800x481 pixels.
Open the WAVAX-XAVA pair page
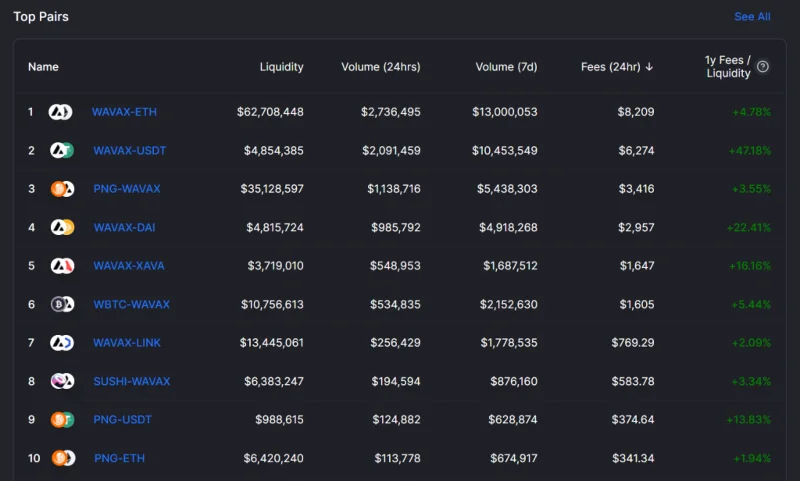[129, 266]
